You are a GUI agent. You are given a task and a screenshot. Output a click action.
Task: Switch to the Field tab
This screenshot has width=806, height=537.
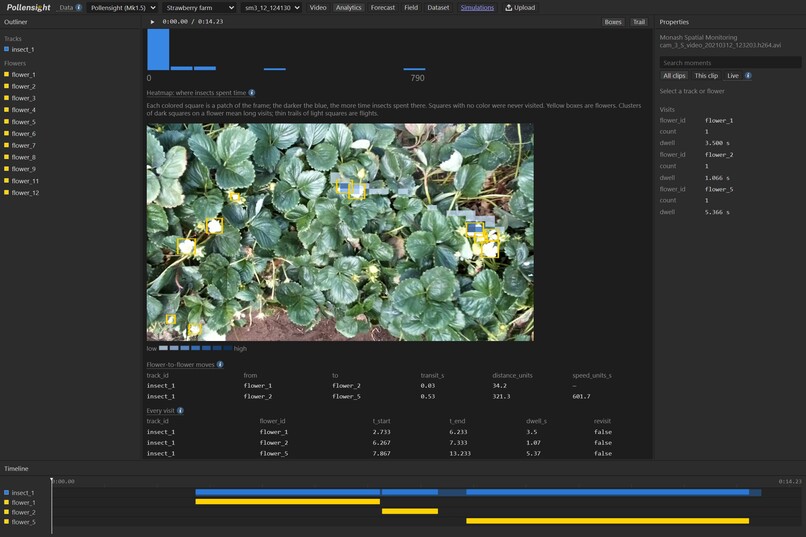411,8
